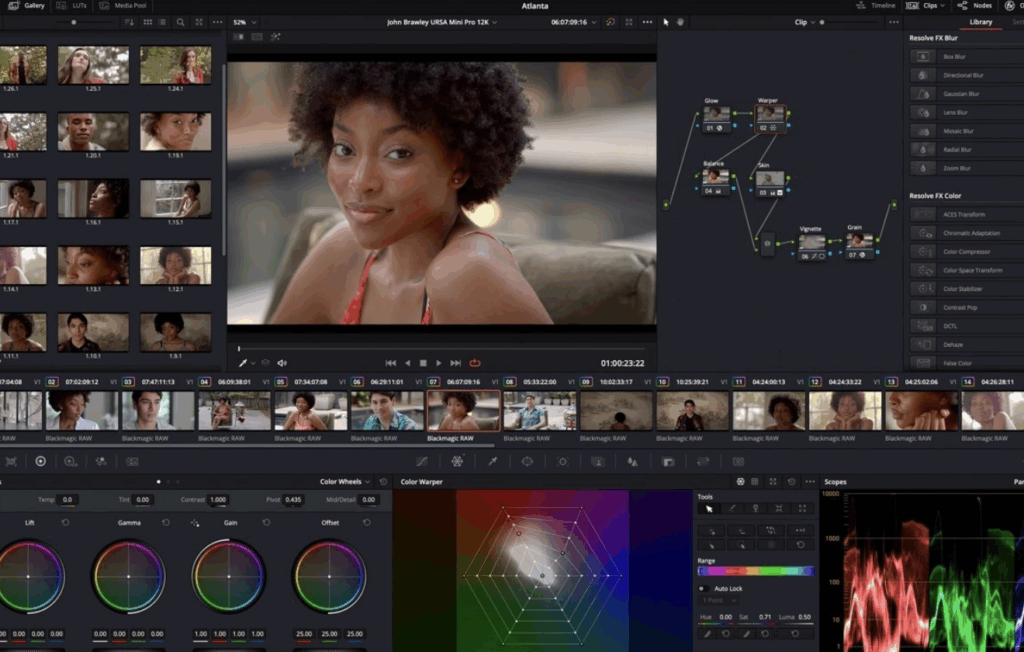Viewport: 1024px width, 652px height.
Task: Toggle the Nodes panel button
Action: coord(975,5)
